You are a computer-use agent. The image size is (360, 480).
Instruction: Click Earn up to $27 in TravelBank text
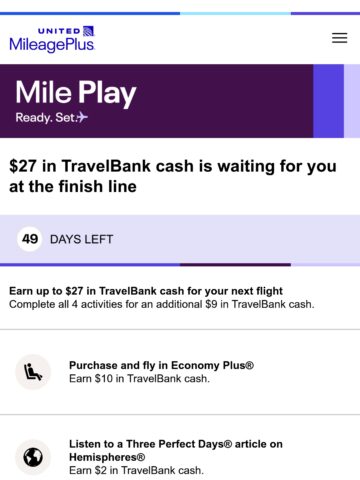pos(146,291)
